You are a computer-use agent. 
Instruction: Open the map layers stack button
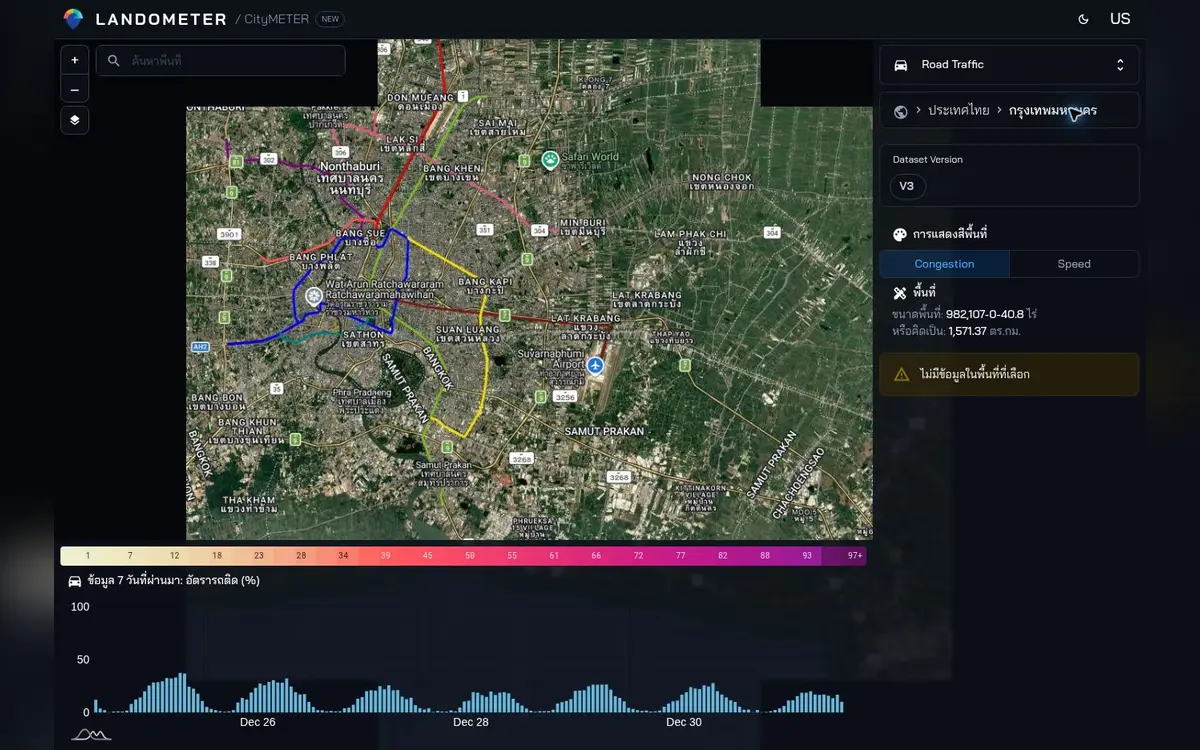coord(75,120)
